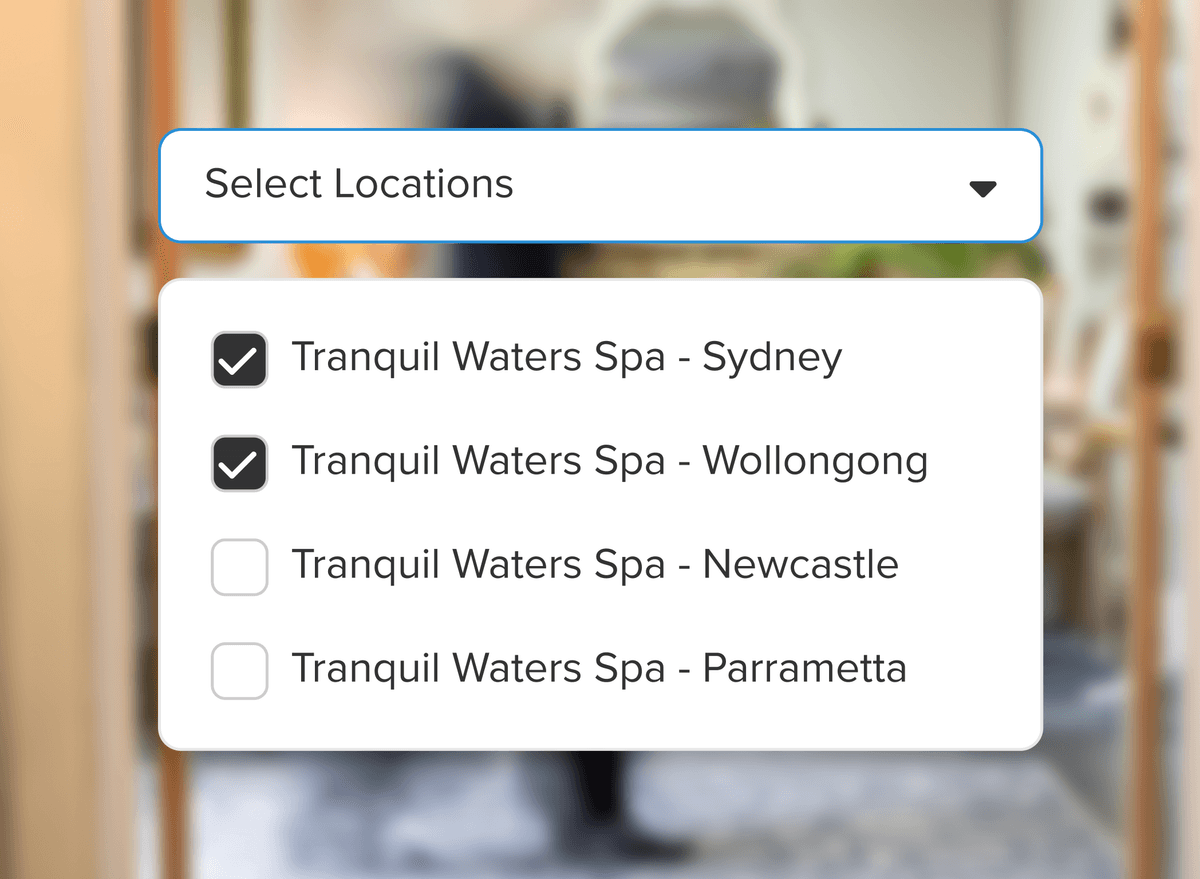This screenshot has width=1200, height=879.
Task: Click the blurred background below the options panel
Action: pyautogui.click(x=600, y=815)
